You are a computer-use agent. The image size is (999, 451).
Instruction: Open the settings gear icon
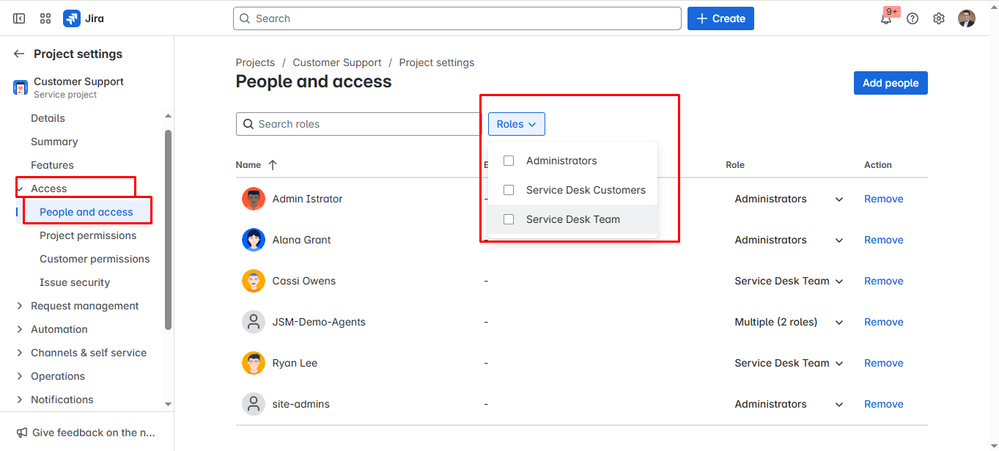[938, 18]
